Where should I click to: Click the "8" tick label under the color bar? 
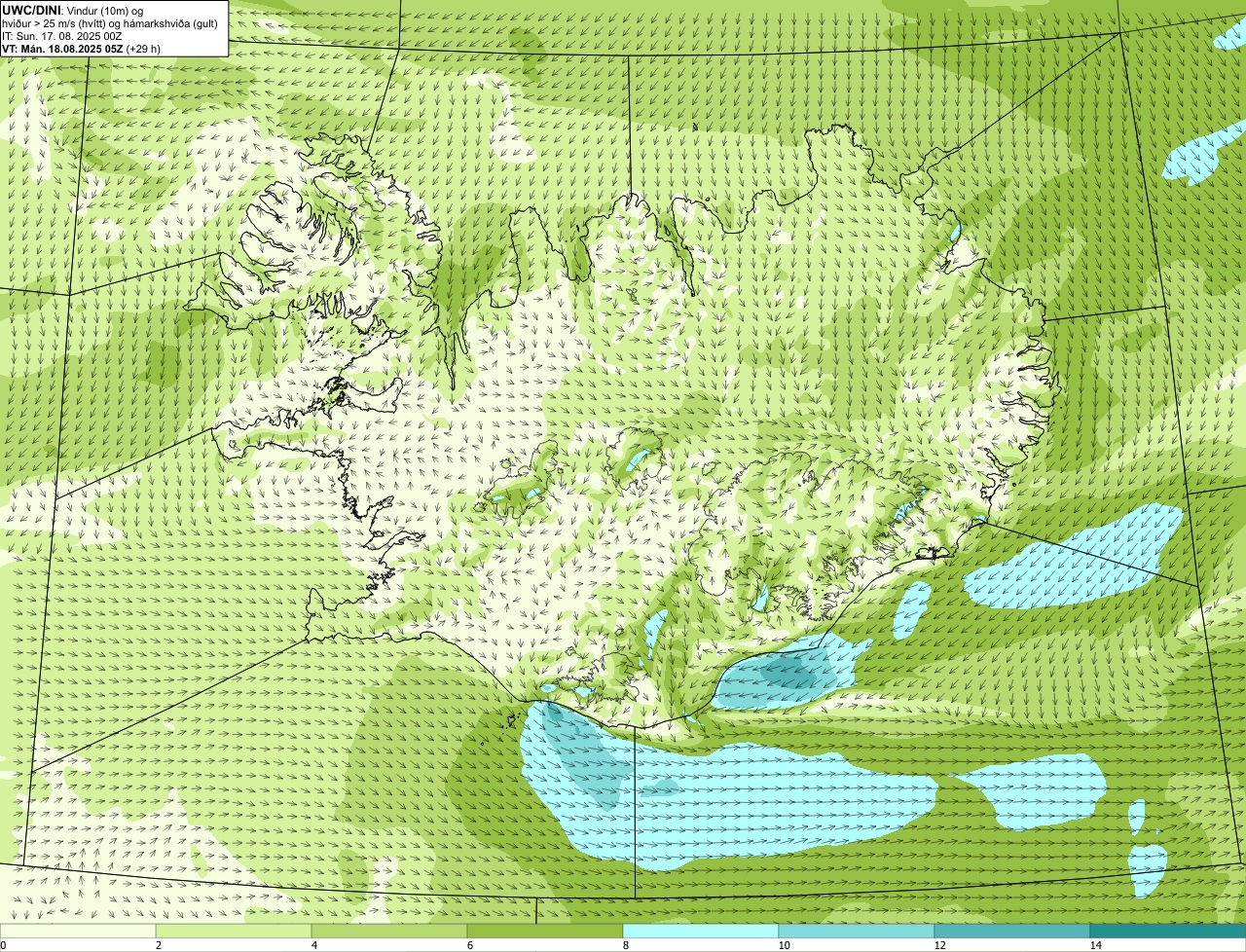625,945
